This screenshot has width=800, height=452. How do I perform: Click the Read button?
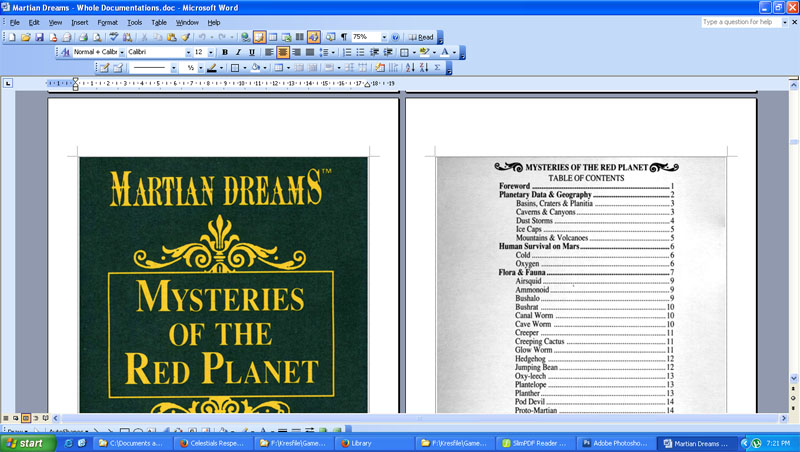coord(421,37)
